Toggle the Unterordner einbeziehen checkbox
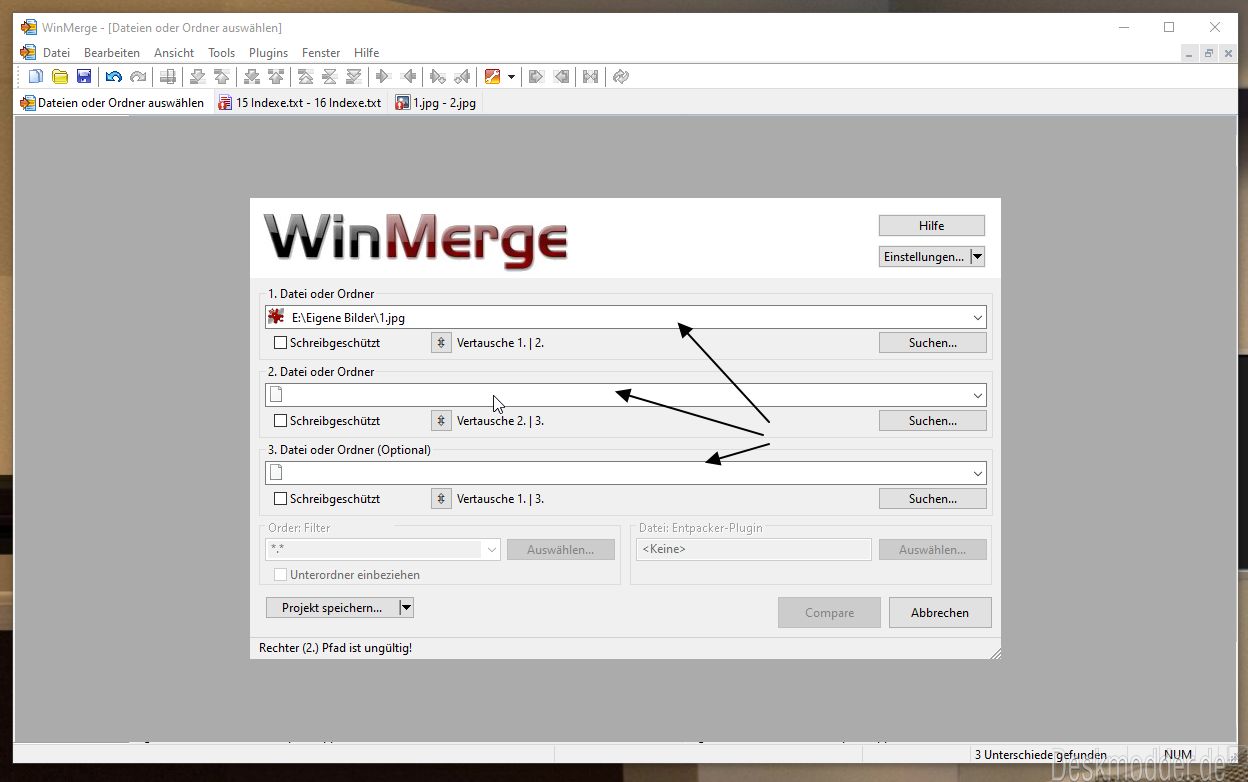This screenshot has width=1248, height=782. [281, 575]
